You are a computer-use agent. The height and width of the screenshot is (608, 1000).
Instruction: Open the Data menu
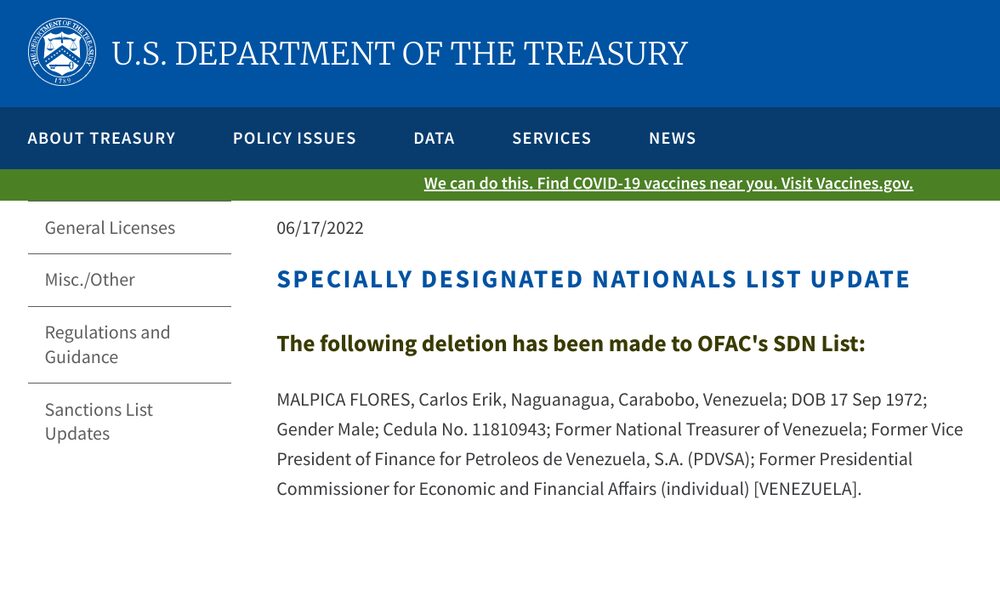tap(433, 138)
